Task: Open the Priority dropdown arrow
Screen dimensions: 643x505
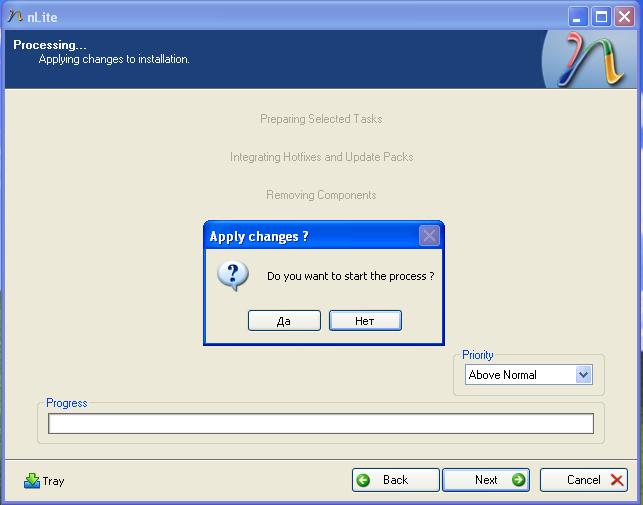Action: coord(584,375)
